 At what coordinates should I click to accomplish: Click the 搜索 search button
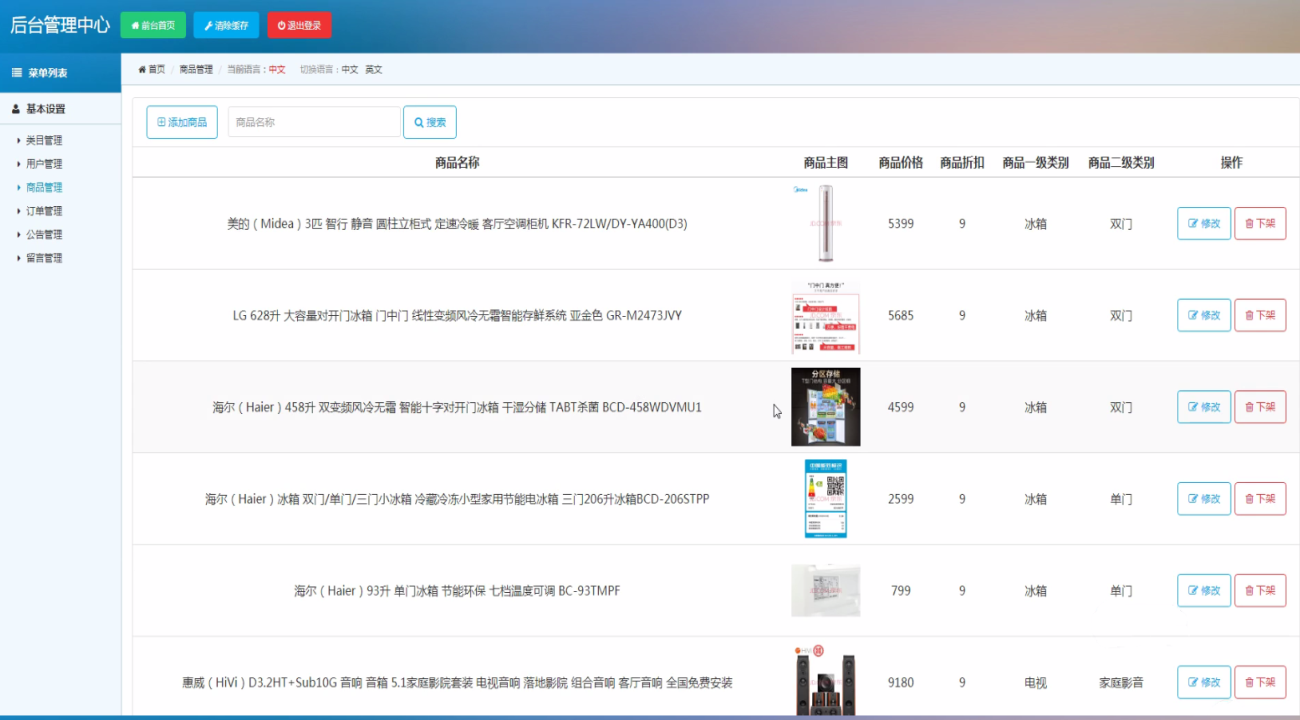tap(430, 122)
